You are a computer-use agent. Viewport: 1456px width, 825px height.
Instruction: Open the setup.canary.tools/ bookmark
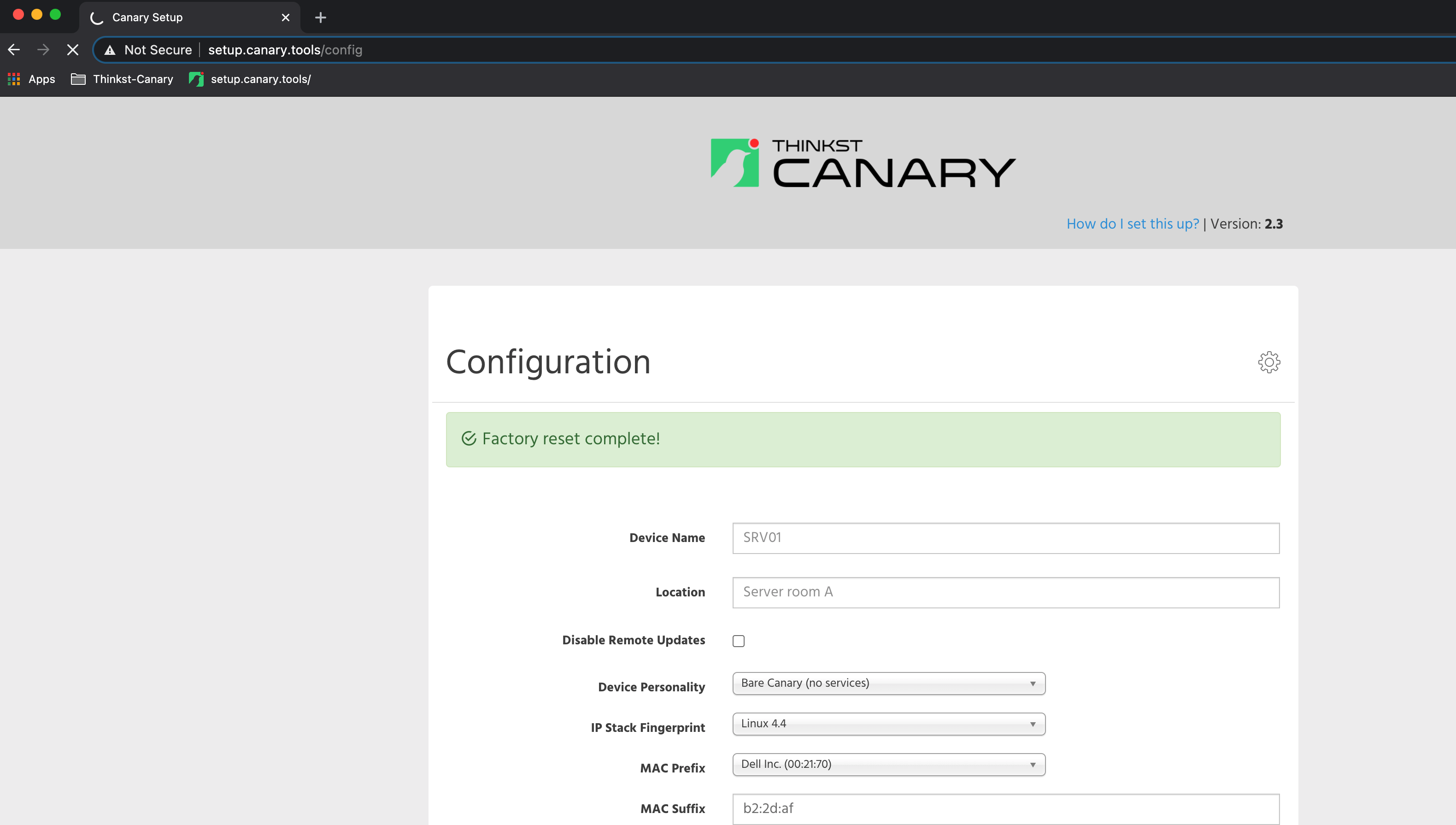coord(250,79)
